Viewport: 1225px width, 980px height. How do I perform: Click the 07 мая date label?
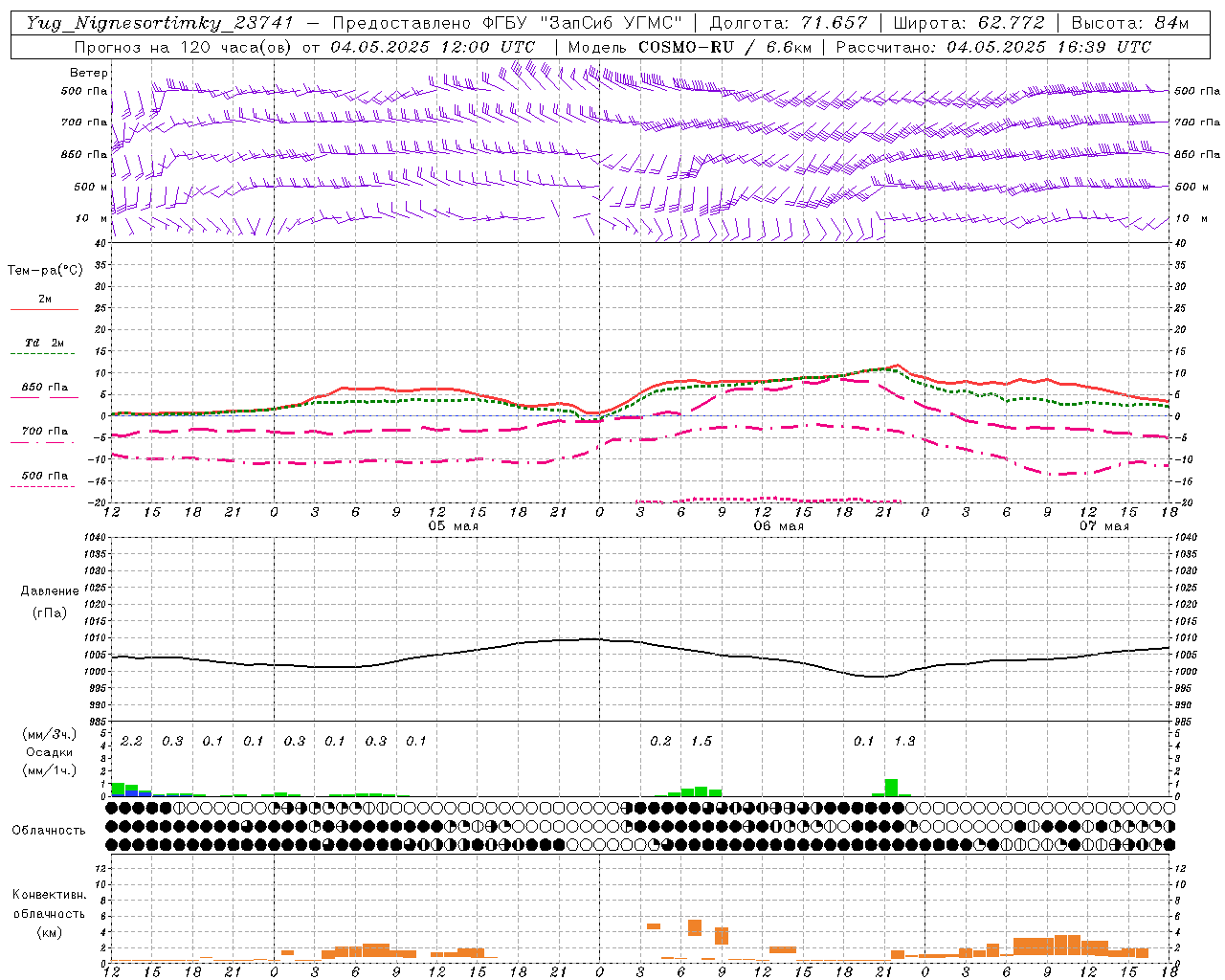1103,526
